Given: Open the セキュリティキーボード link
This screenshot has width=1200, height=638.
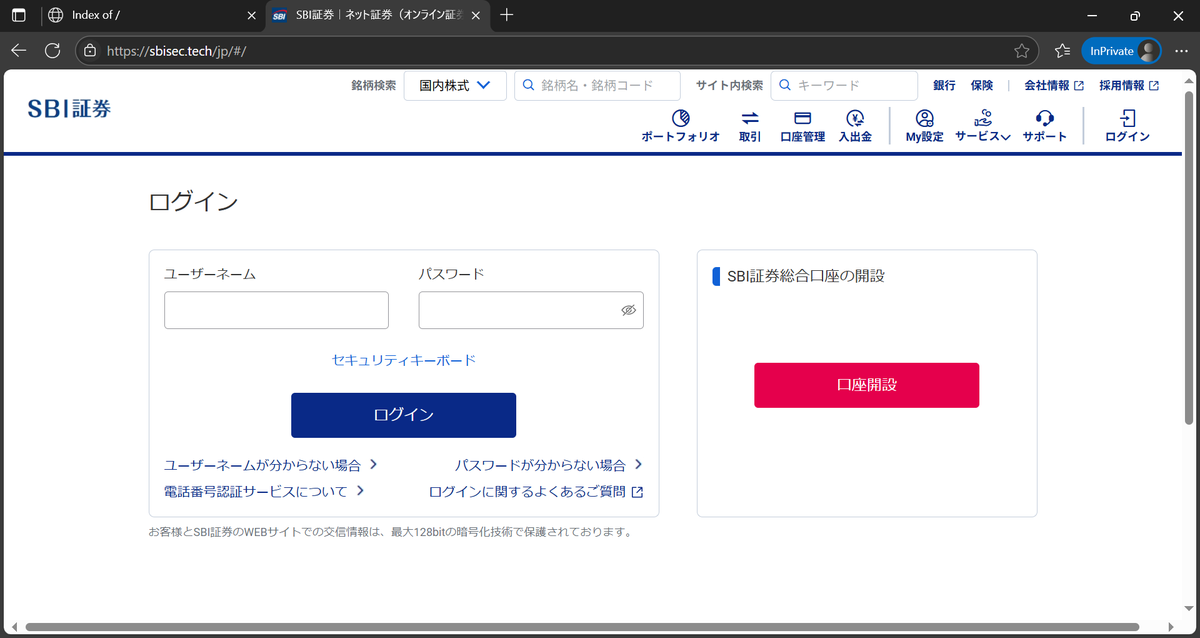Looking at the screenshot, I should (403, 360).
